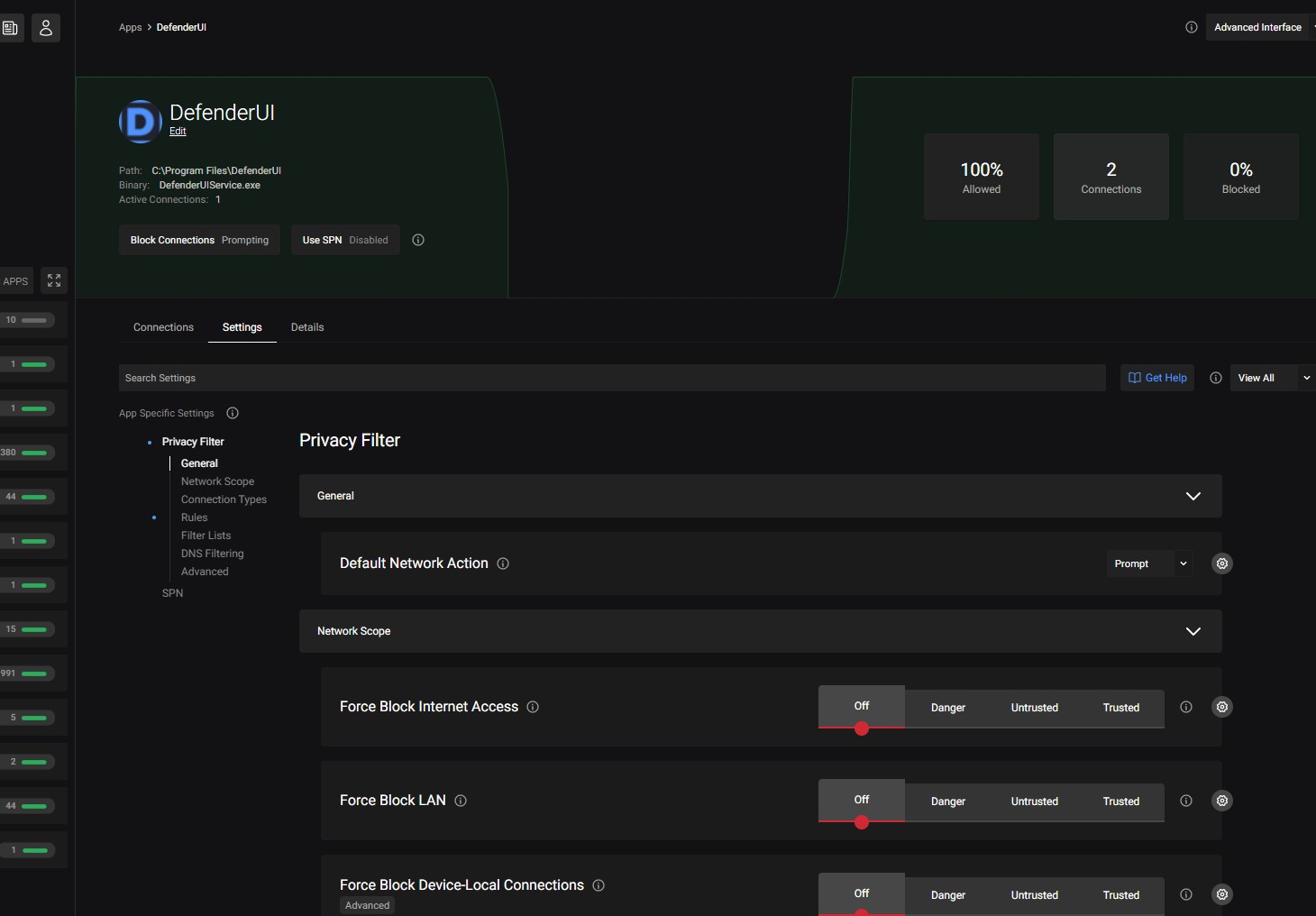Collapse the Network Scope section chevron
This screenshot has height=916, width=1316.
(x=1193, y=631)
